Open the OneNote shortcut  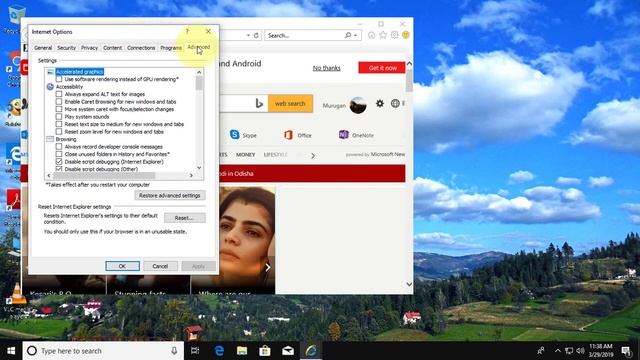click(x=356, y=135)
